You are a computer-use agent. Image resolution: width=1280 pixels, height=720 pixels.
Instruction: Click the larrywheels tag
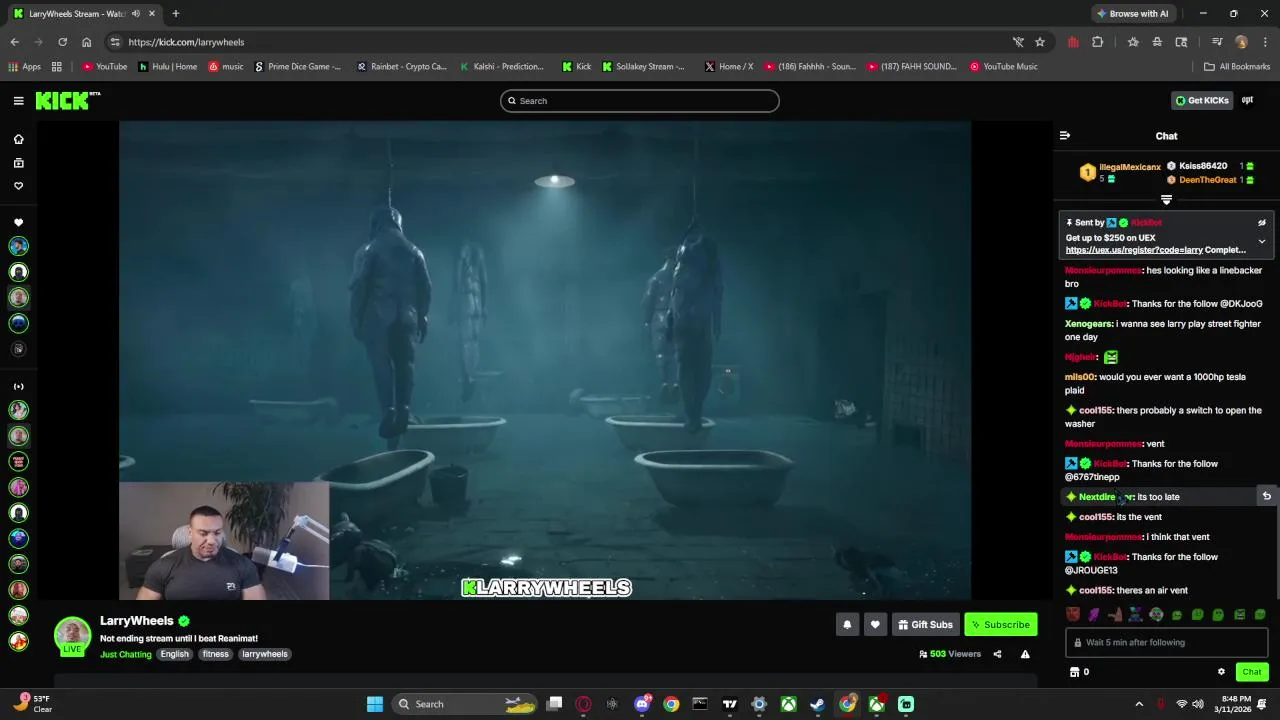[264, 654]
